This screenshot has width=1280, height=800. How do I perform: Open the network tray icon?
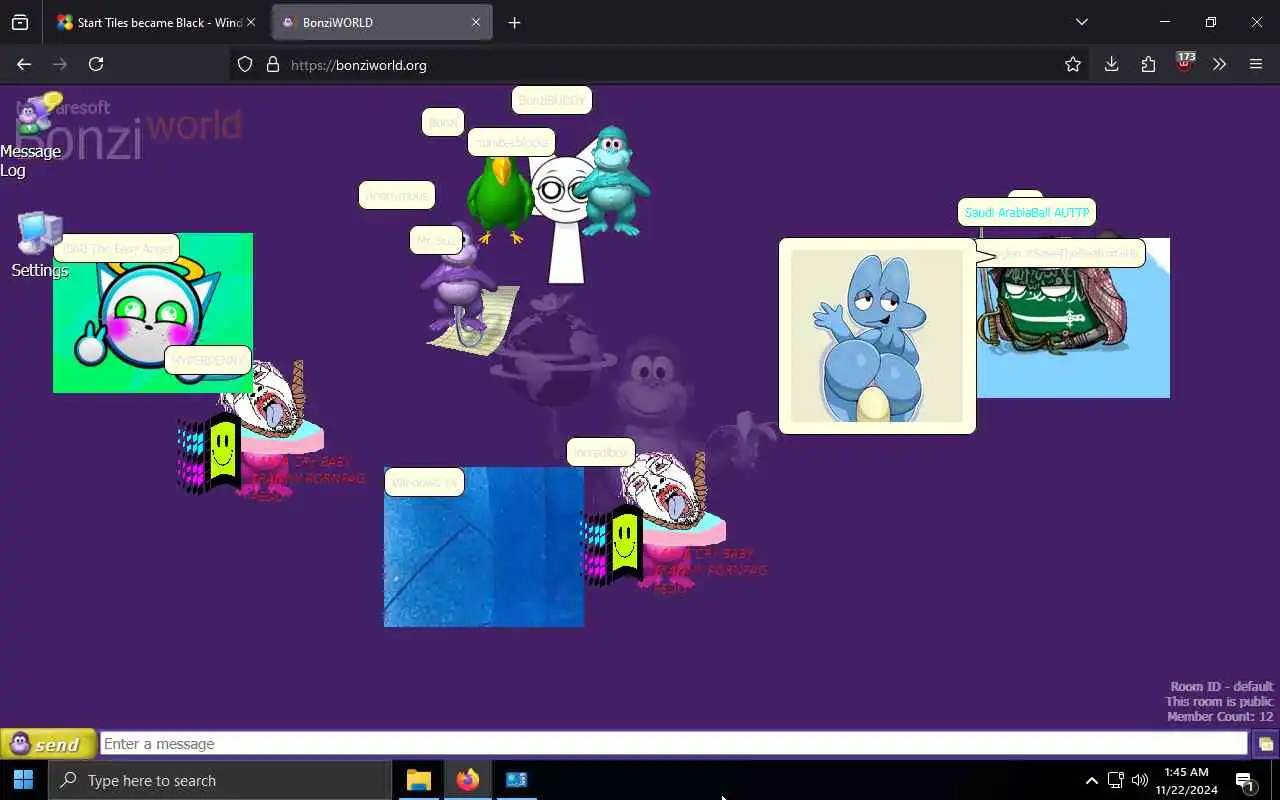(1116, 780)
